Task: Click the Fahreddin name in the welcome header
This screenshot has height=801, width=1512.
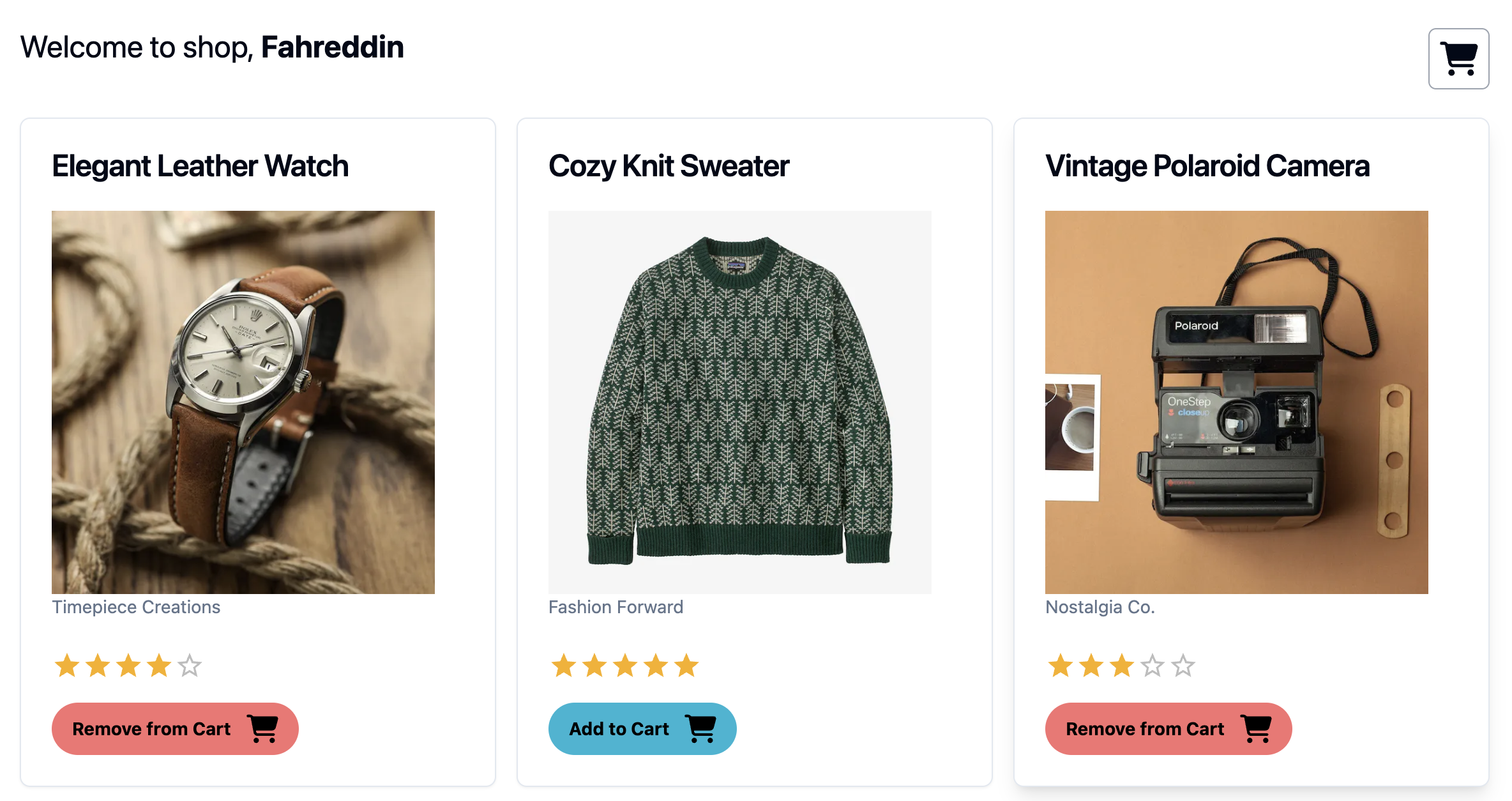Action: coord(333,47)
